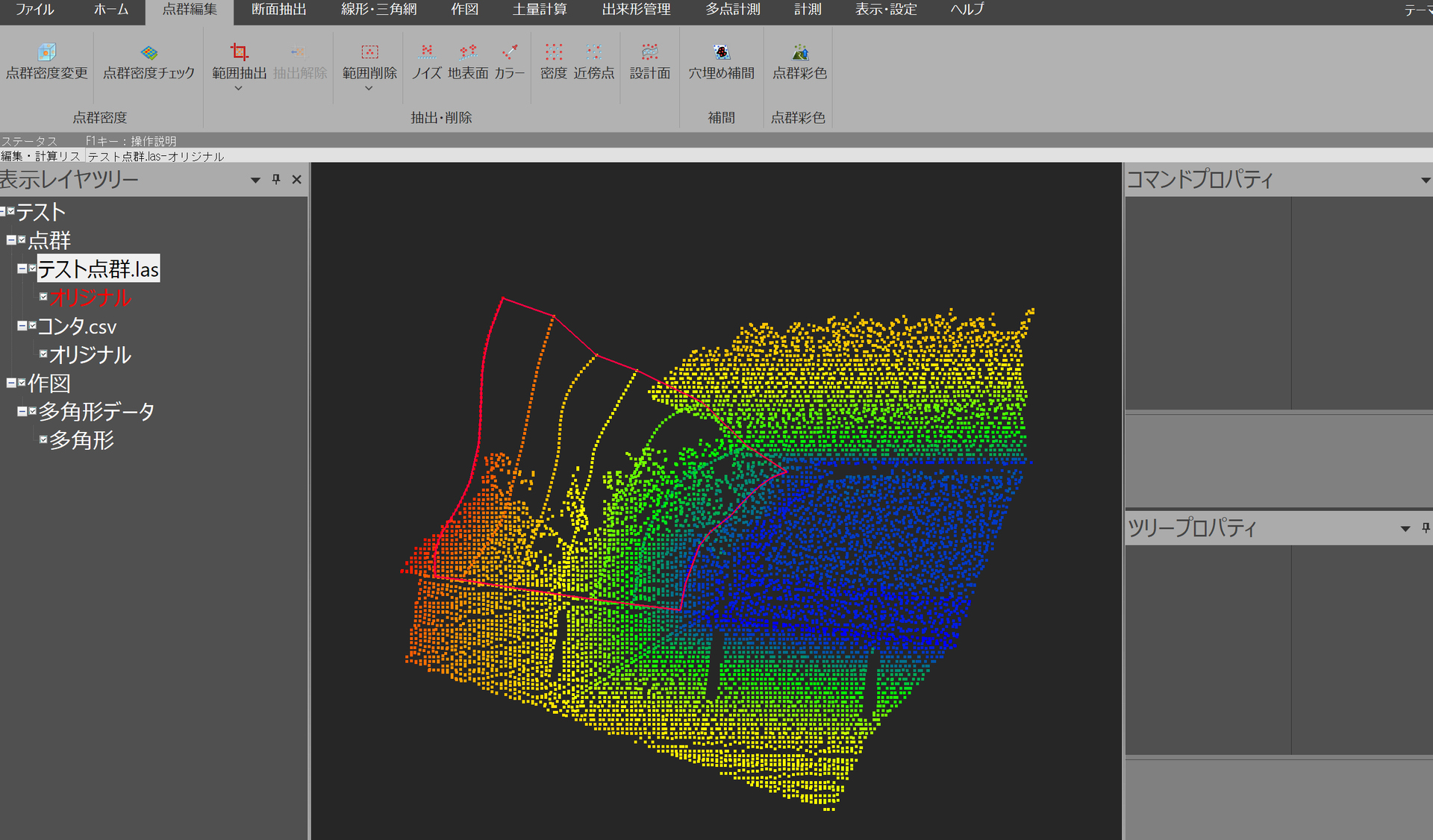The image size is (1433, 840).
Task: Select the 点群編集 ribbon tab
Action: tap(190, 10)
